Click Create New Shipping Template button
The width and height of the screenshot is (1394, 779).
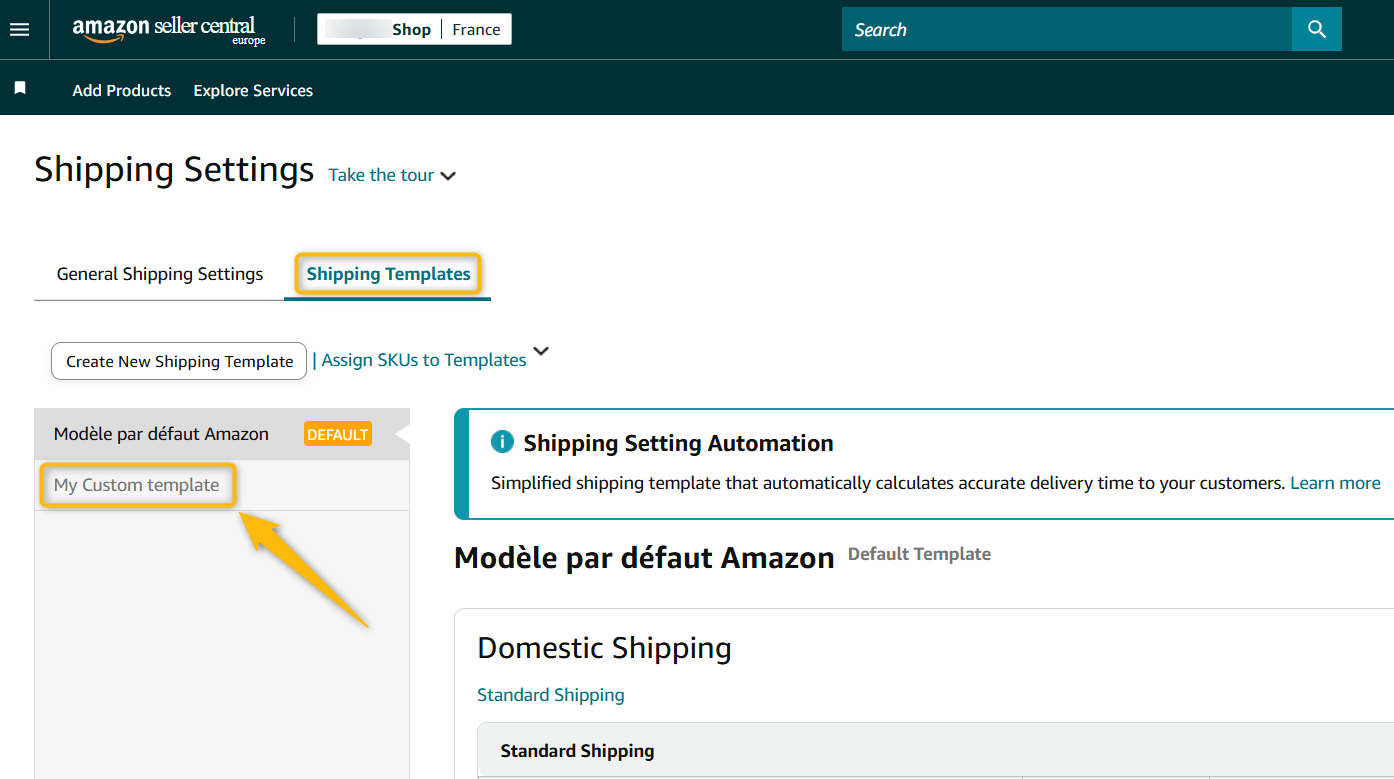coord(179,361)
